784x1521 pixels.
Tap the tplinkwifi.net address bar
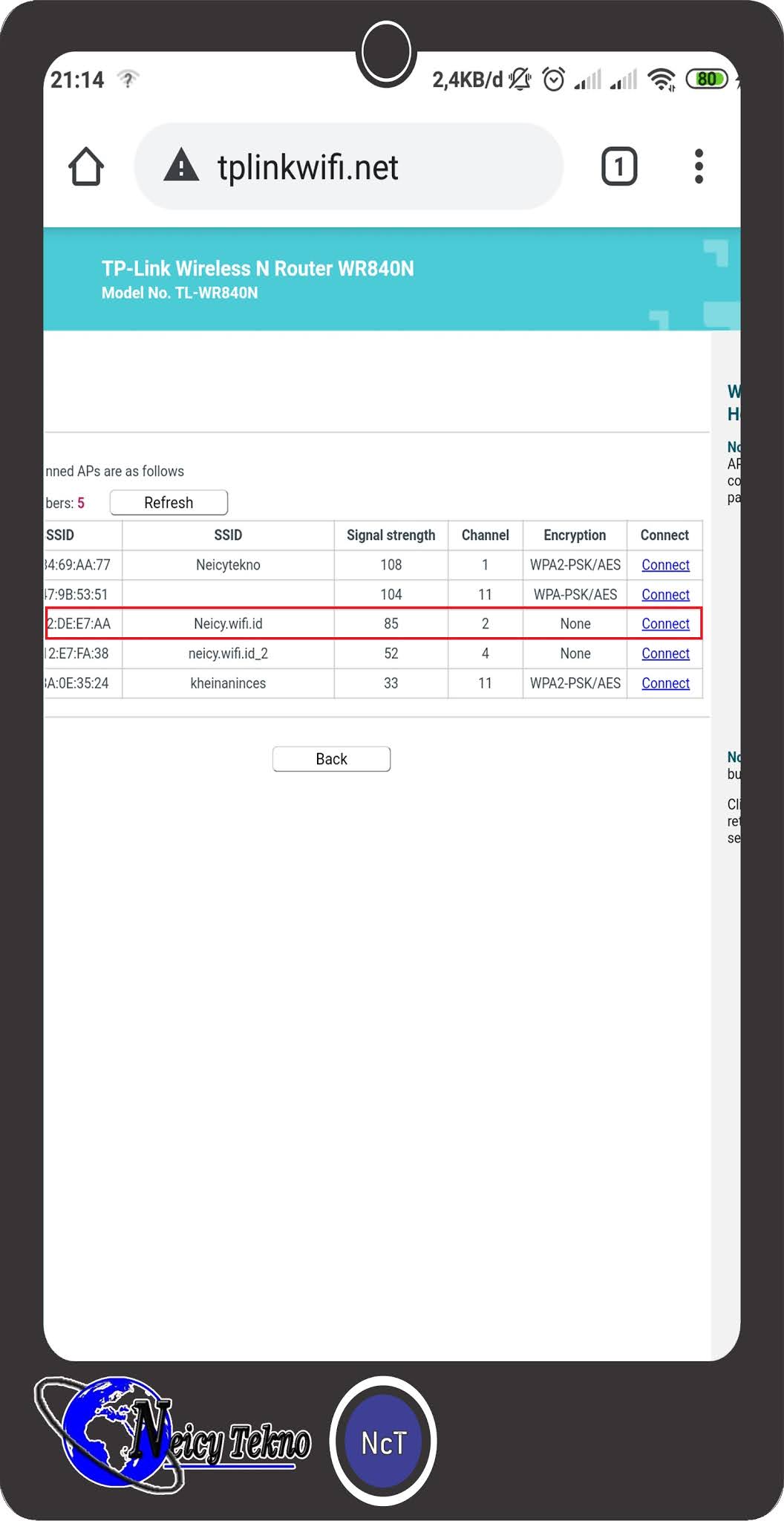click(x=349, y=166)
